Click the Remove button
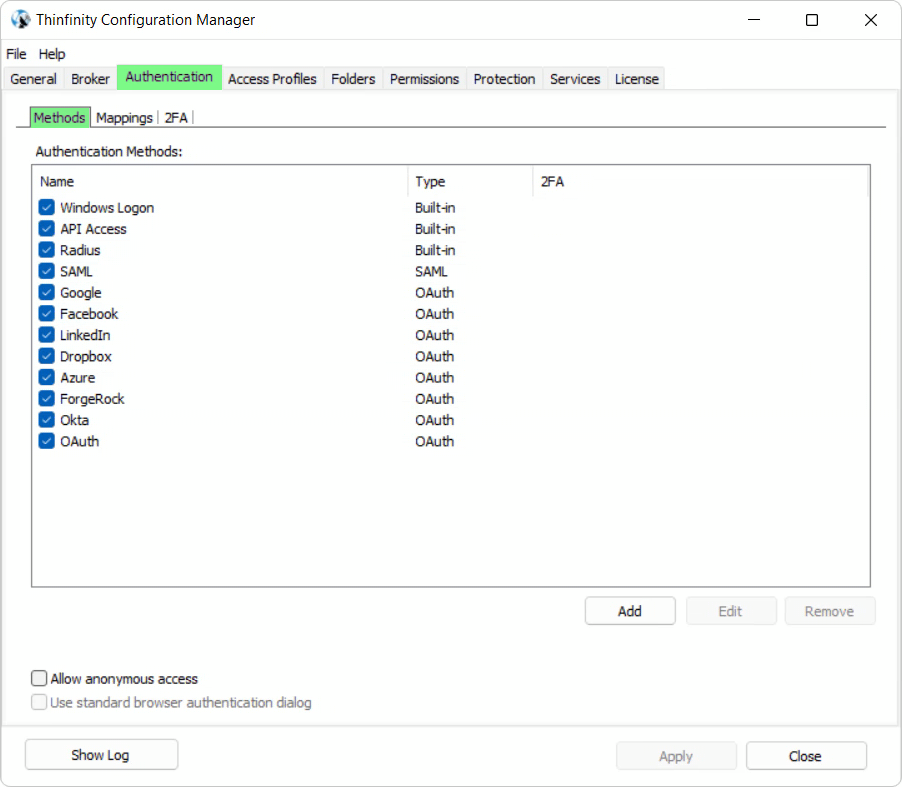The image size is (902, 787). (830, 611)
